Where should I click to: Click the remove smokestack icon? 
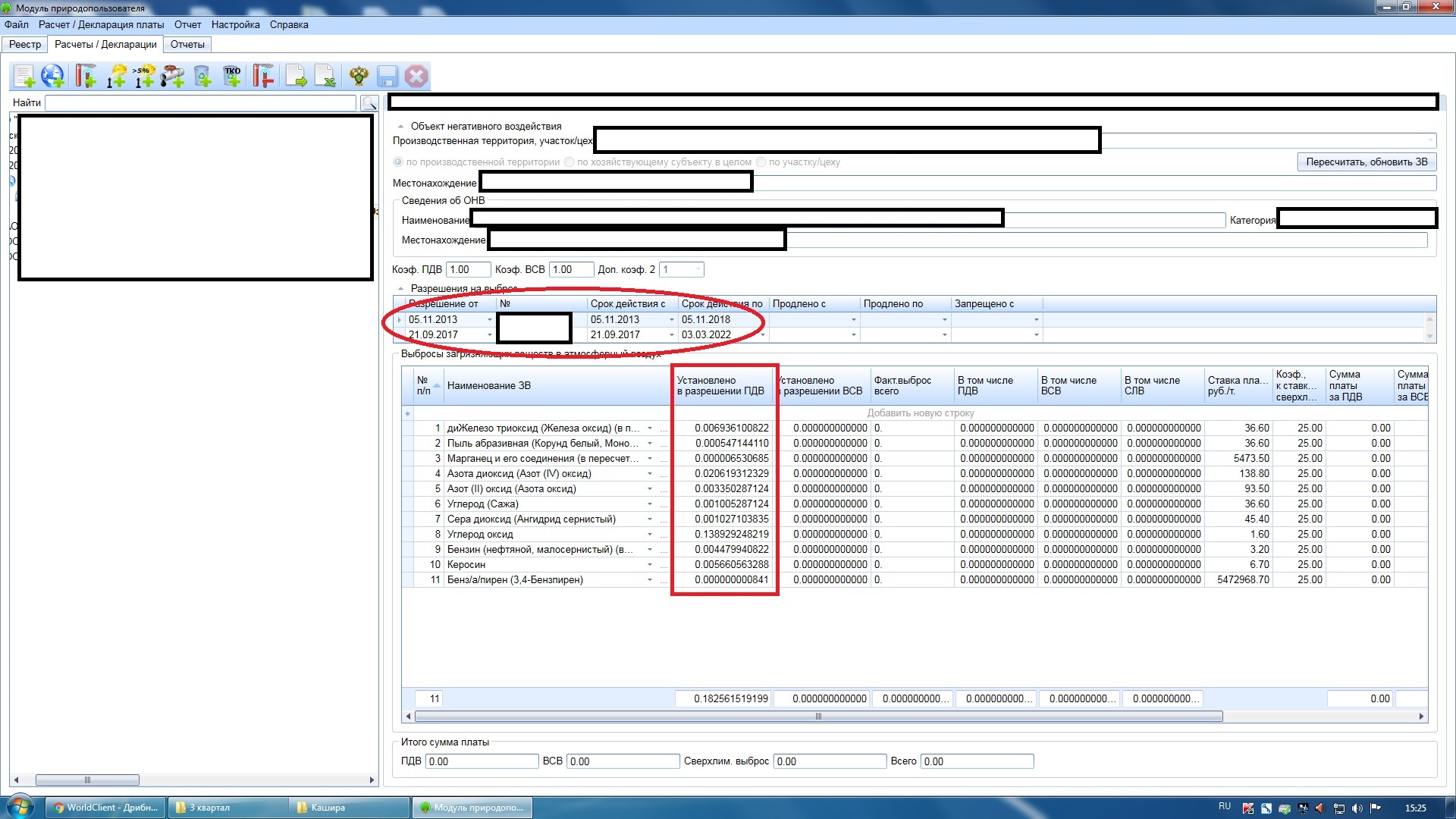263,76
